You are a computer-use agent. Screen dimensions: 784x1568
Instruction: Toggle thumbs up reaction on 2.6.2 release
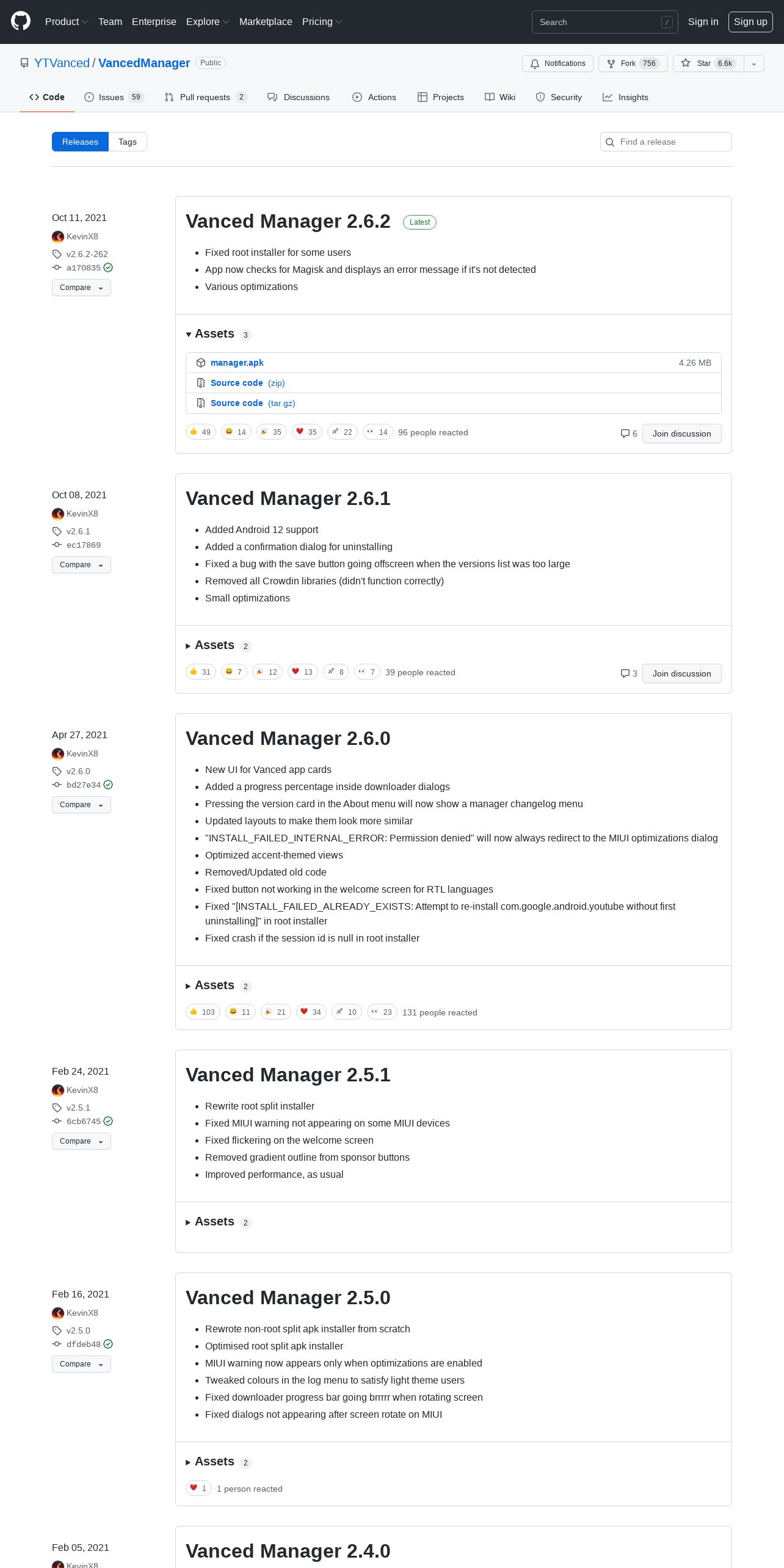[201, 432]
